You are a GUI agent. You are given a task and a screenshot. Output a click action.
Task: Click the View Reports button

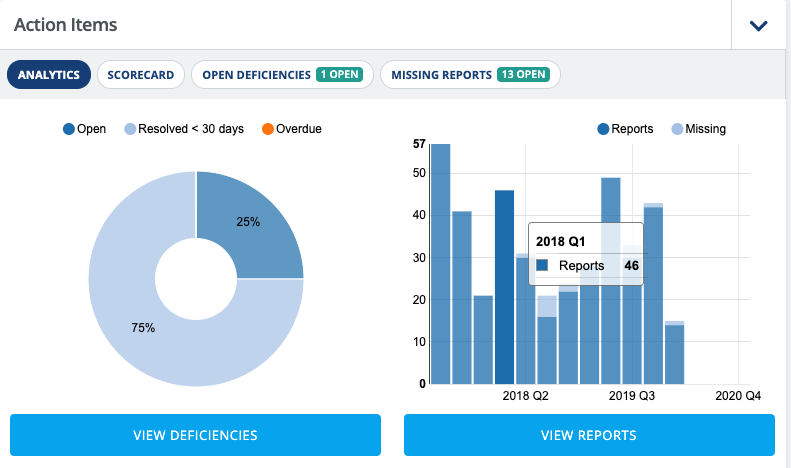[x=589, y=435]
